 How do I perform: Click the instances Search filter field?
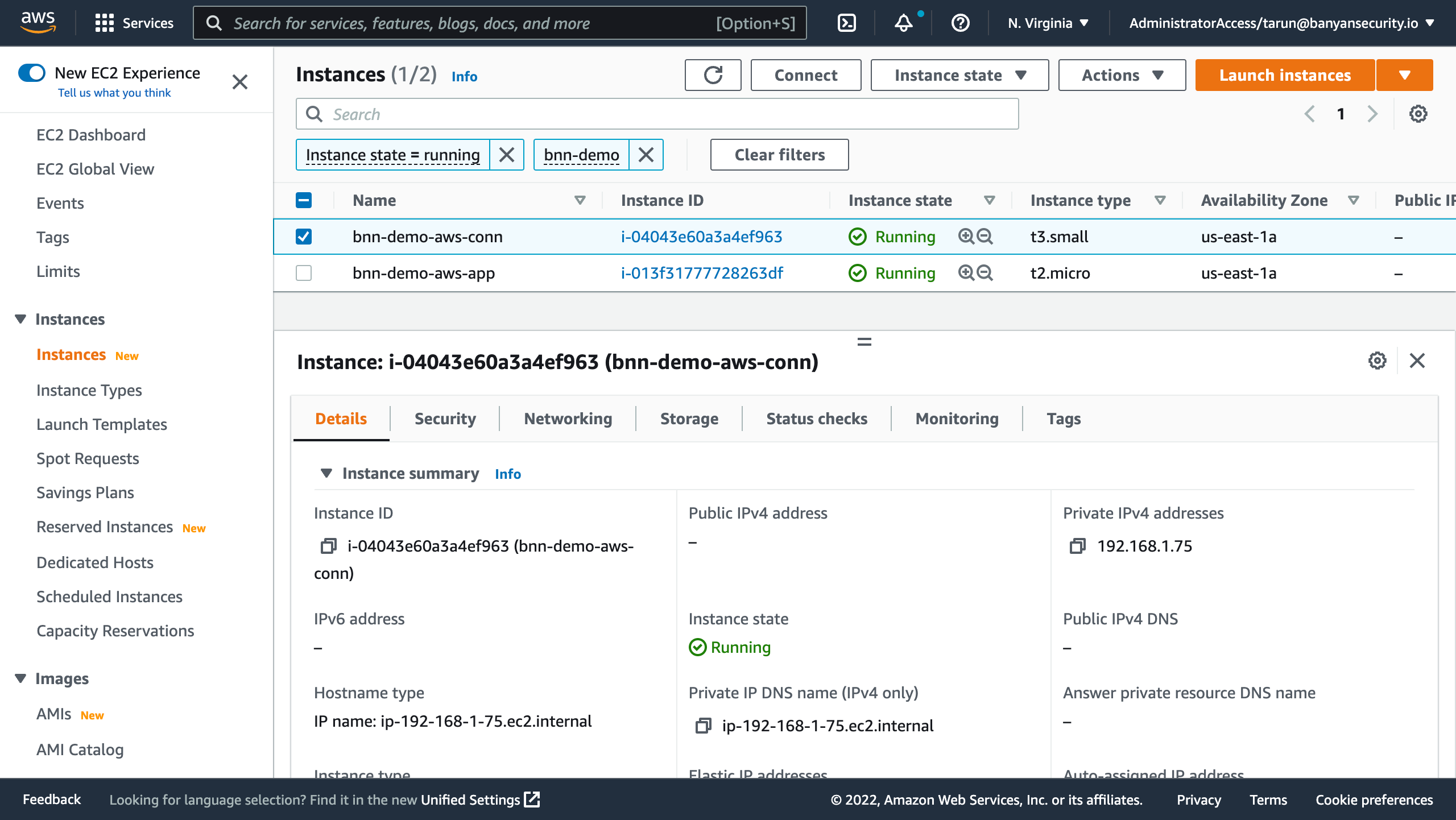click(x=657, y=114)
